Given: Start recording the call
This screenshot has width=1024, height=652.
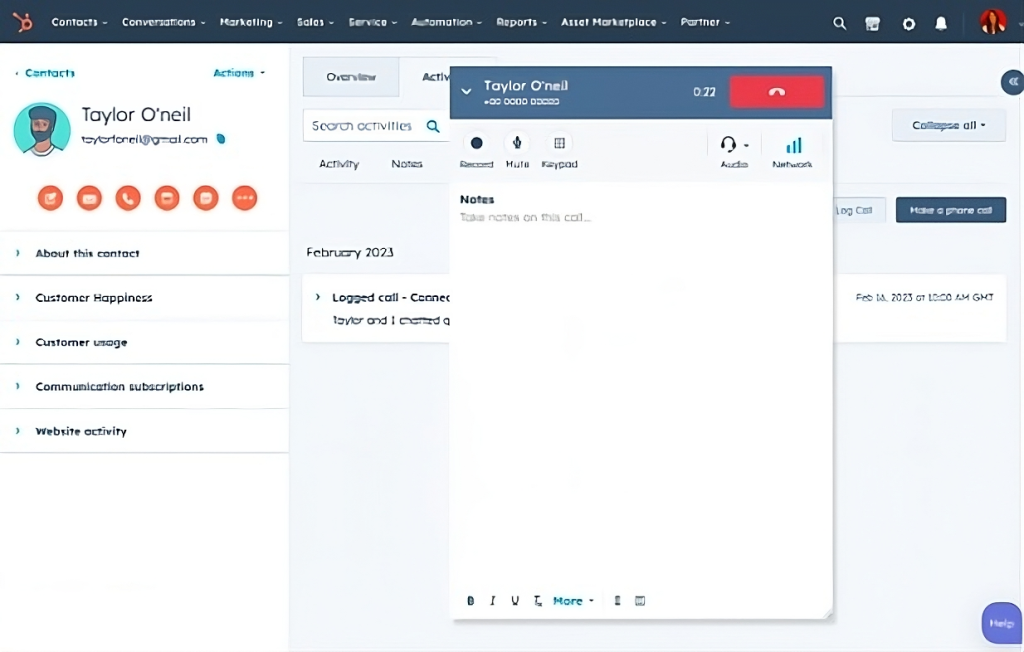Looking at the screenshot, I should pos(476,144).
